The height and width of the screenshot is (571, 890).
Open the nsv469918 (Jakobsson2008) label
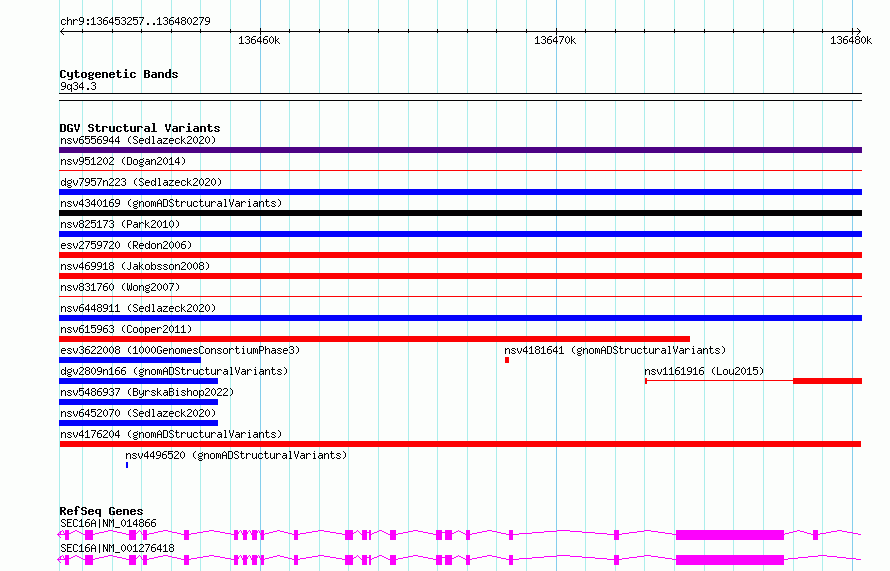click(x=135, y=266)
